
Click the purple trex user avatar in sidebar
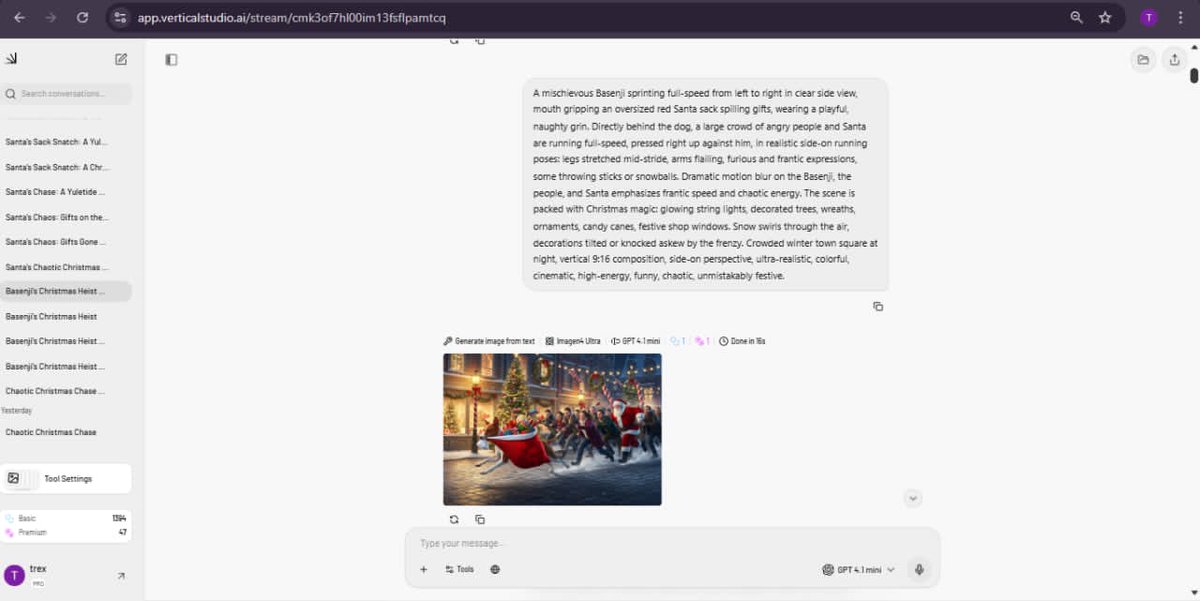[x=14, y=575]
